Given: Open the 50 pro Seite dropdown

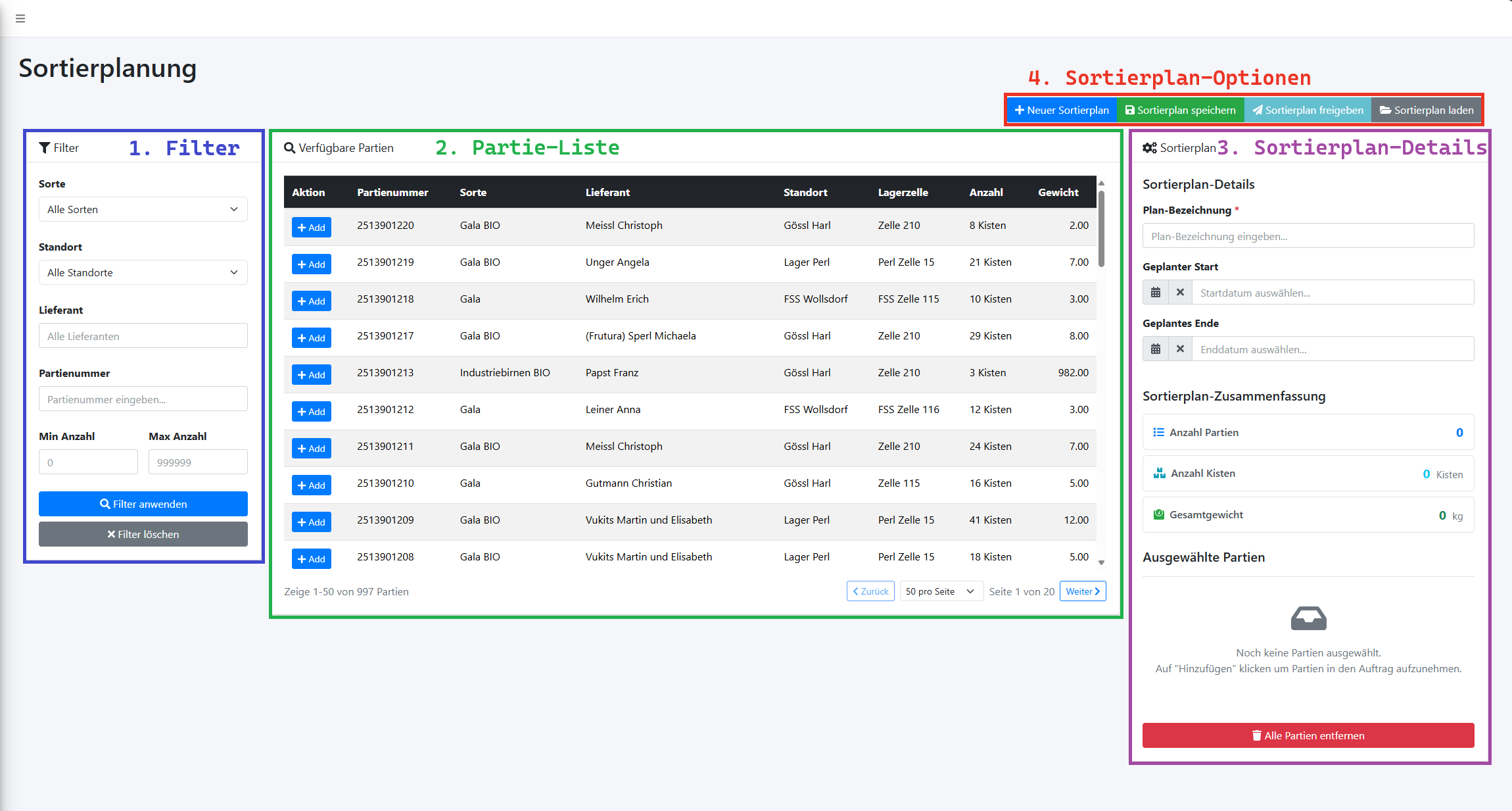Looking at the screenshot, I should pos(940,591).
